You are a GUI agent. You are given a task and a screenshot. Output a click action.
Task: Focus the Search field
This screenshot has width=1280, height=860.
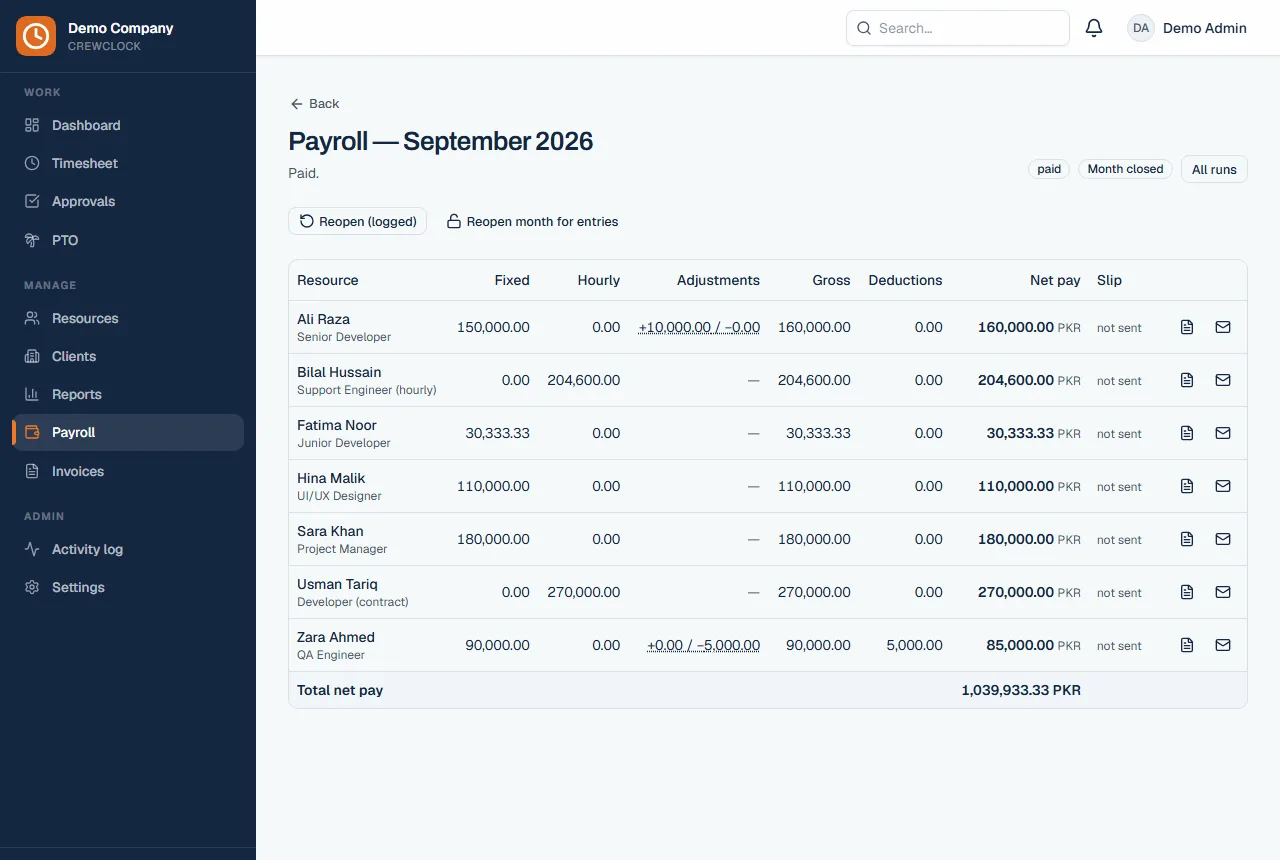pyautogui.click(x=958, y=28)
